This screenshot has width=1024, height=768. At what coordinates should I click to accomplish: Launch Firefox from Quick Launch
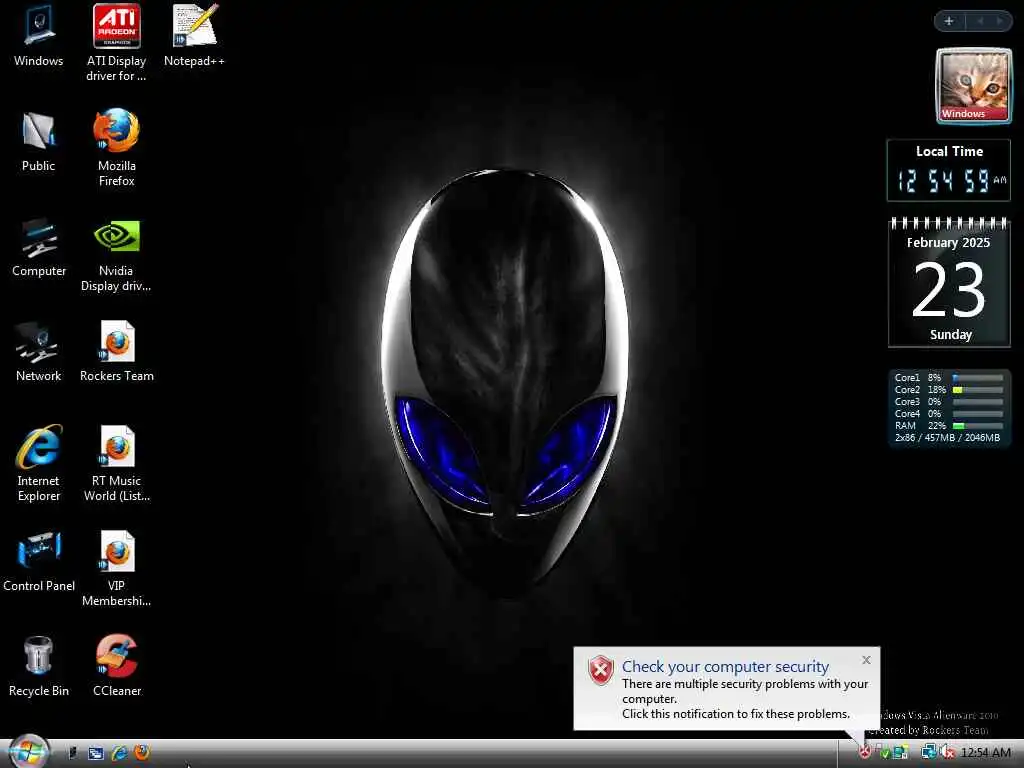(x=142, y=753)
